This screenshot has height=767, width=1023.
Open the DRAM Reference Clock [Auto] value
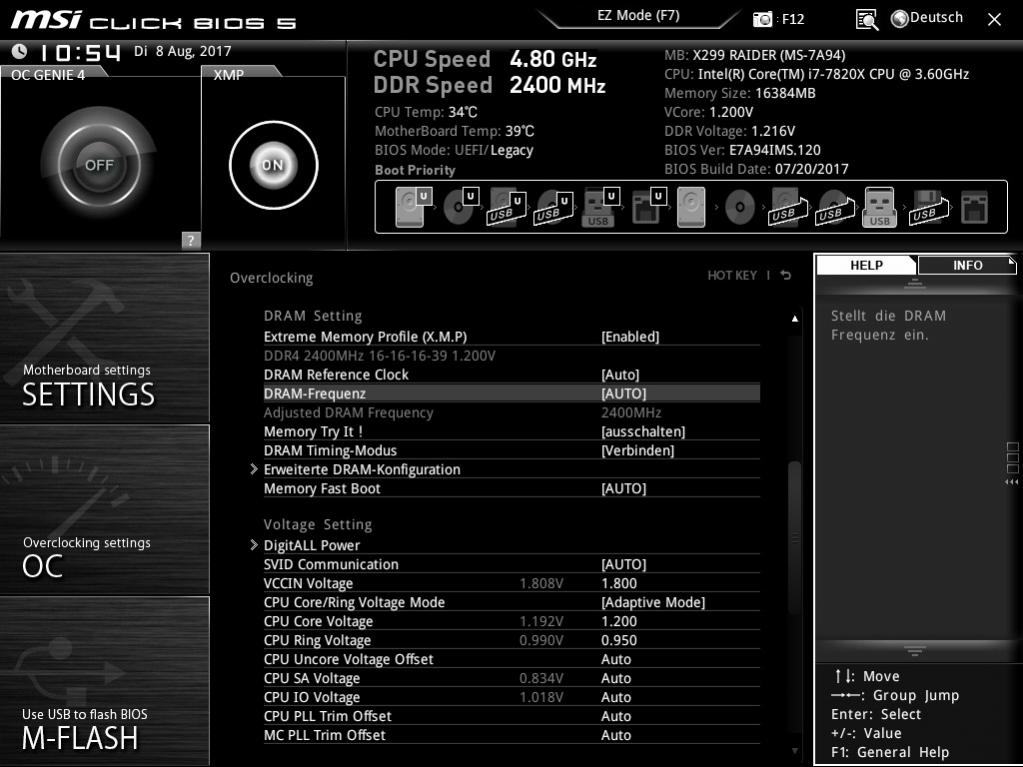(620, 374)
